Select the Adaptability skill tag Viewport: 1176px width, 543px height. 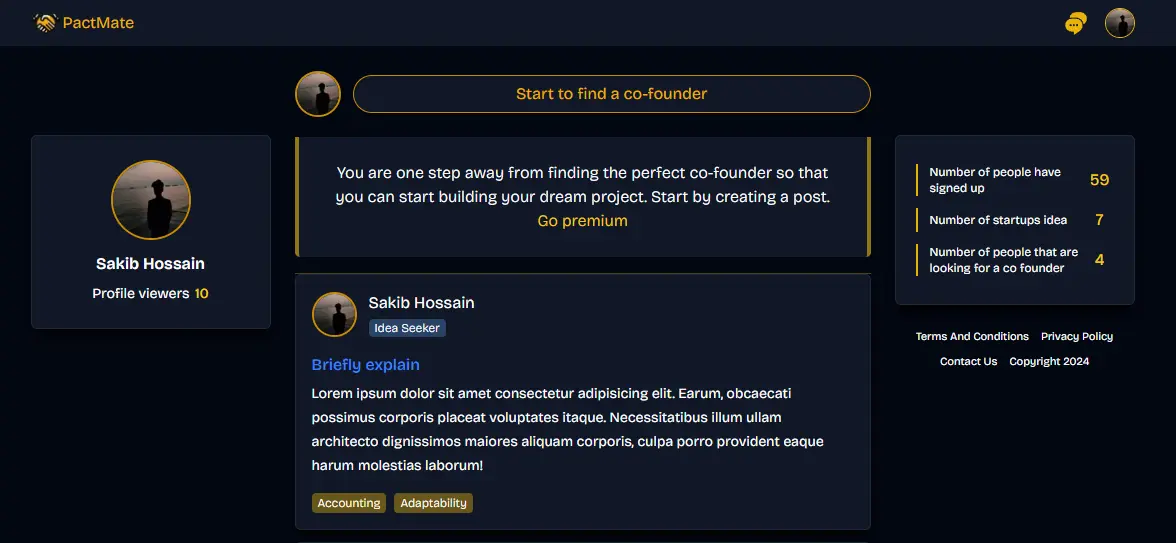point(434,503)
